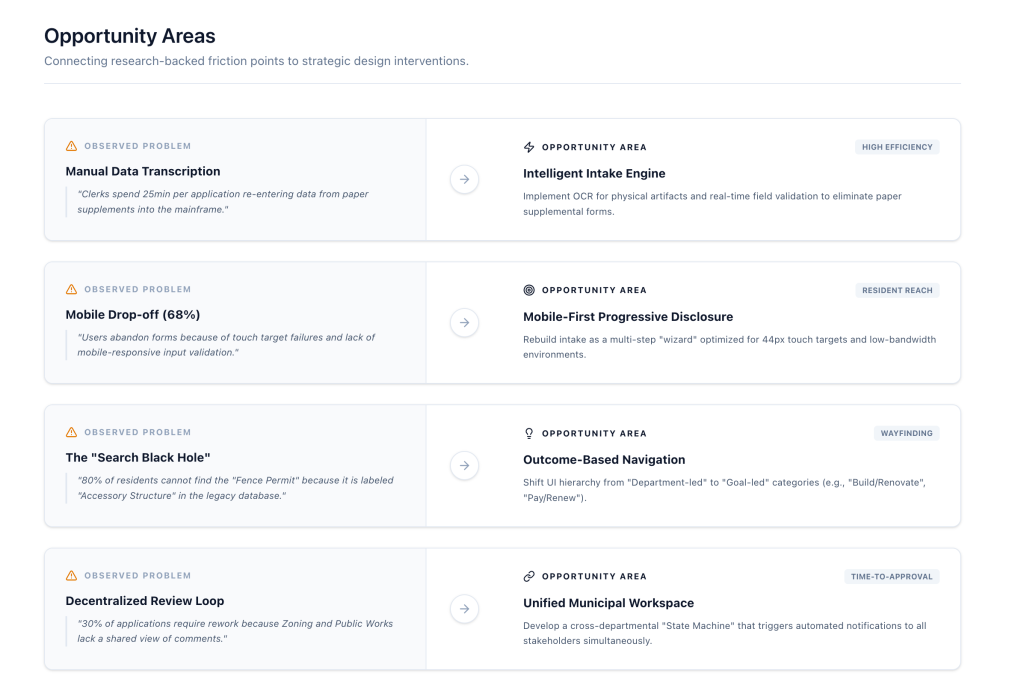The image size is (1024, 700).
Task: Select the HIGH EFFICIENCY tag
Action: 897,147
